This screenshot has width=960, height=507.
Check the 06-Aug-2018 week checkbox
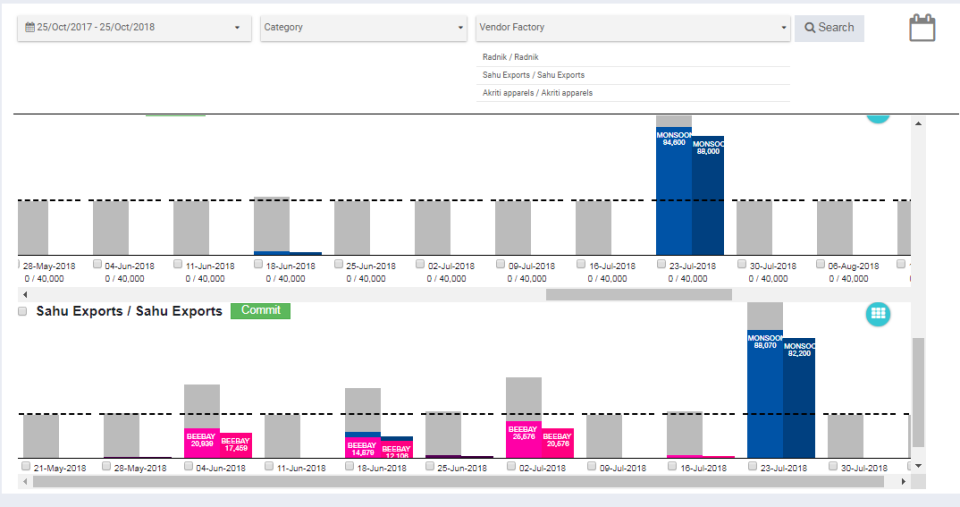[821, 265]
